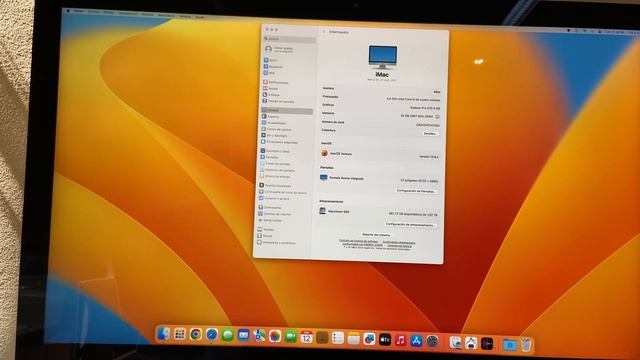The width and height of the screenshot is (640, 360).
Task: Open Launchpad from the Dock
Action: pos(180,334)
